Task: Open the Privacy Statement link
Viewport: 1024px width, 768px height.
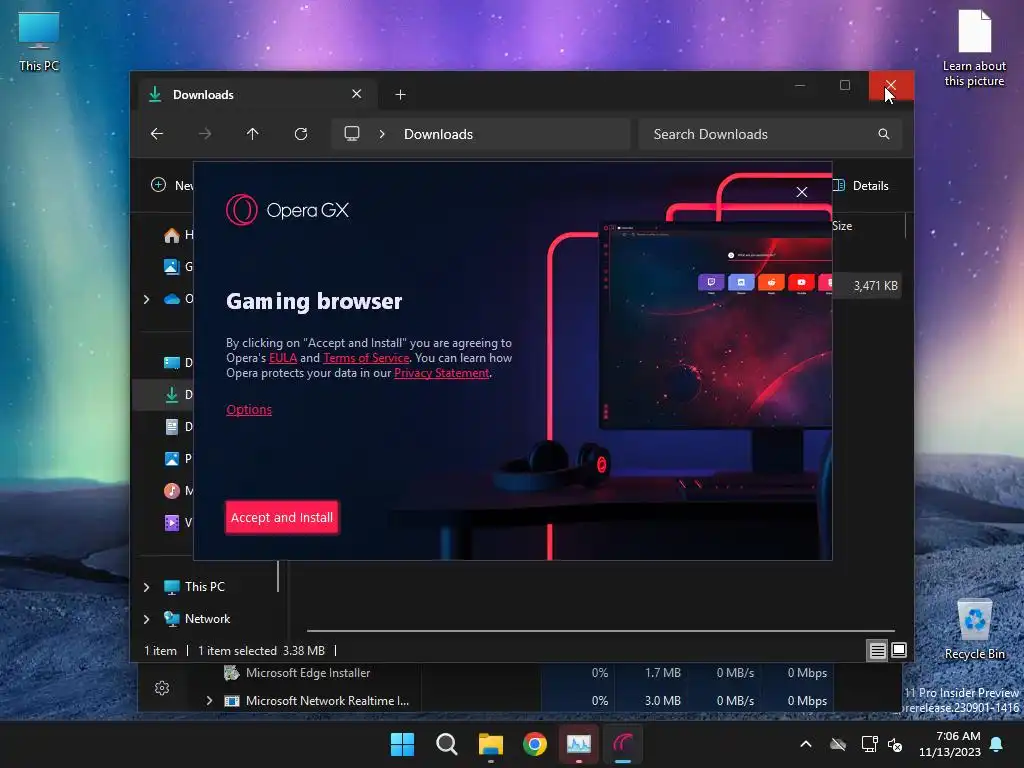Action: point(441,373)
